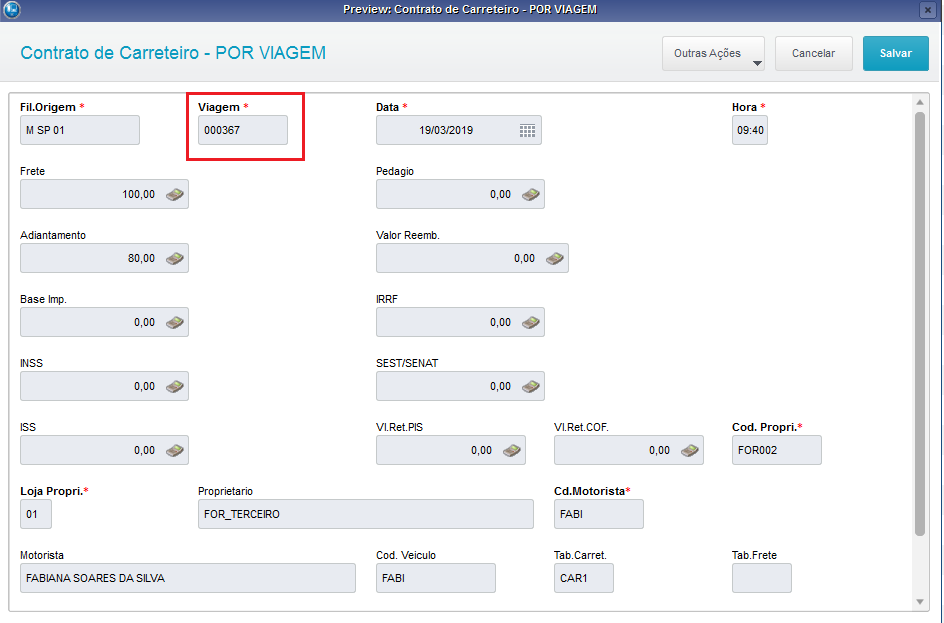Click the Hora label
Viewport: 944px width, 623px height.
click(x=744, y=107)
